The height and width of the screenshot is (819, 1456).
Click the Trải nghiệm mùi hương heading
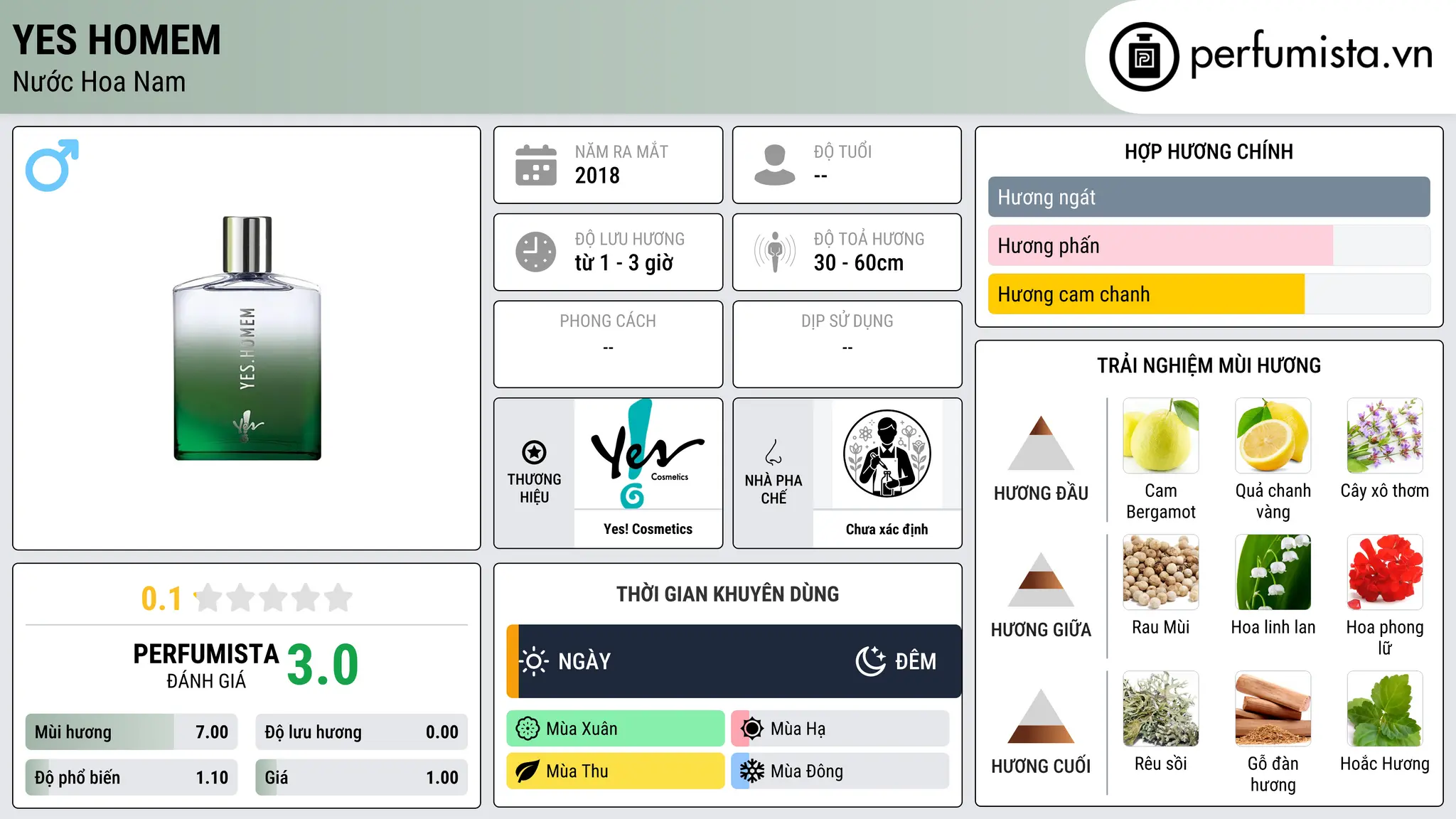1209,365
